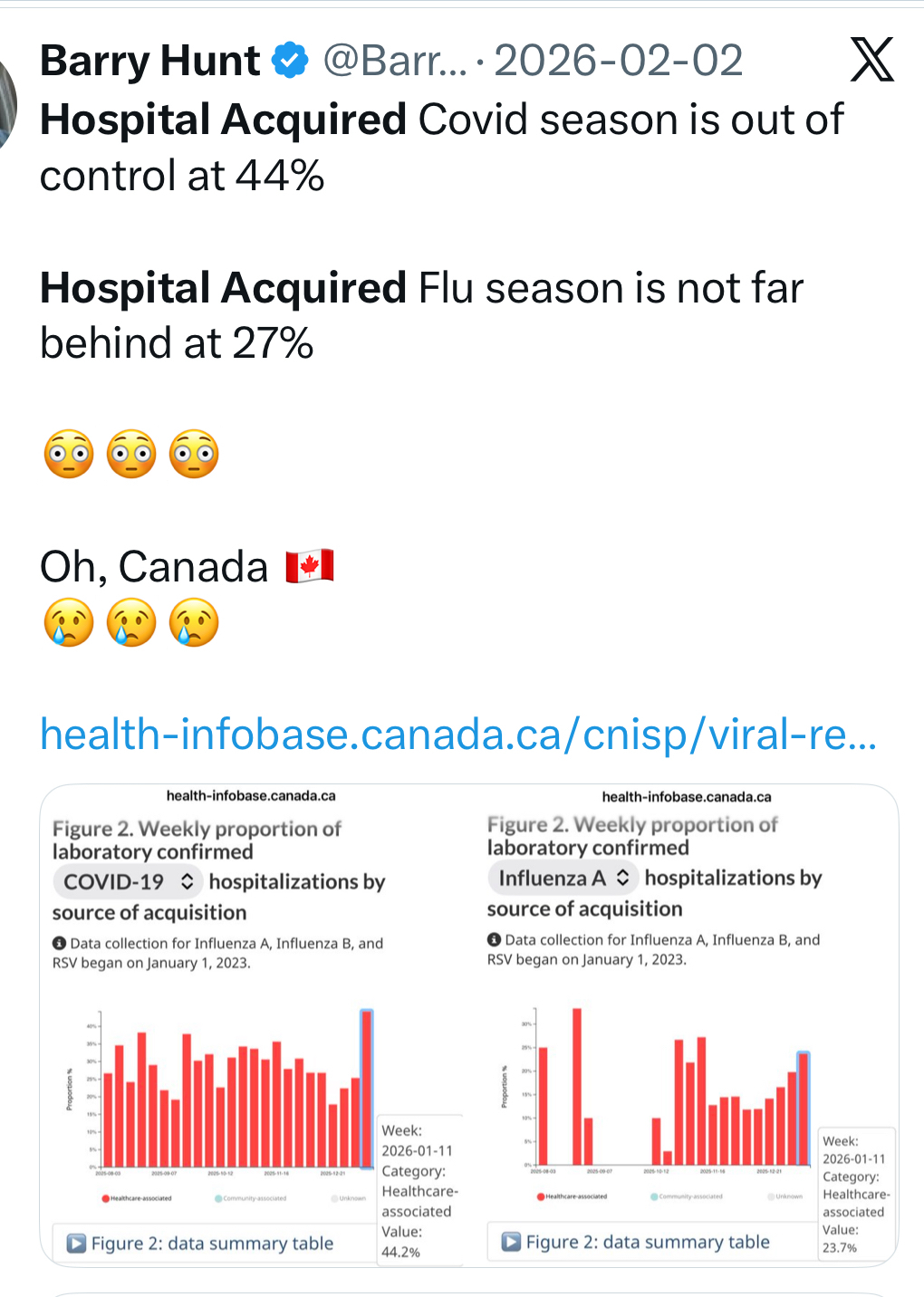This screenshot has height=1297, width=924.
Task: Open the Barry Hunt profile name
Action: (150, 61)
